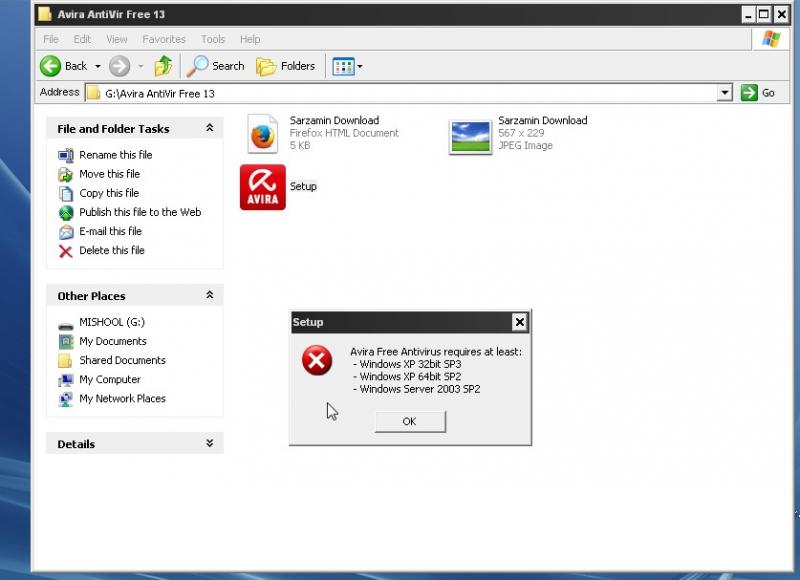Go up one folder level icon
Screen dimensions: 800x580
(x=163, y=66)
